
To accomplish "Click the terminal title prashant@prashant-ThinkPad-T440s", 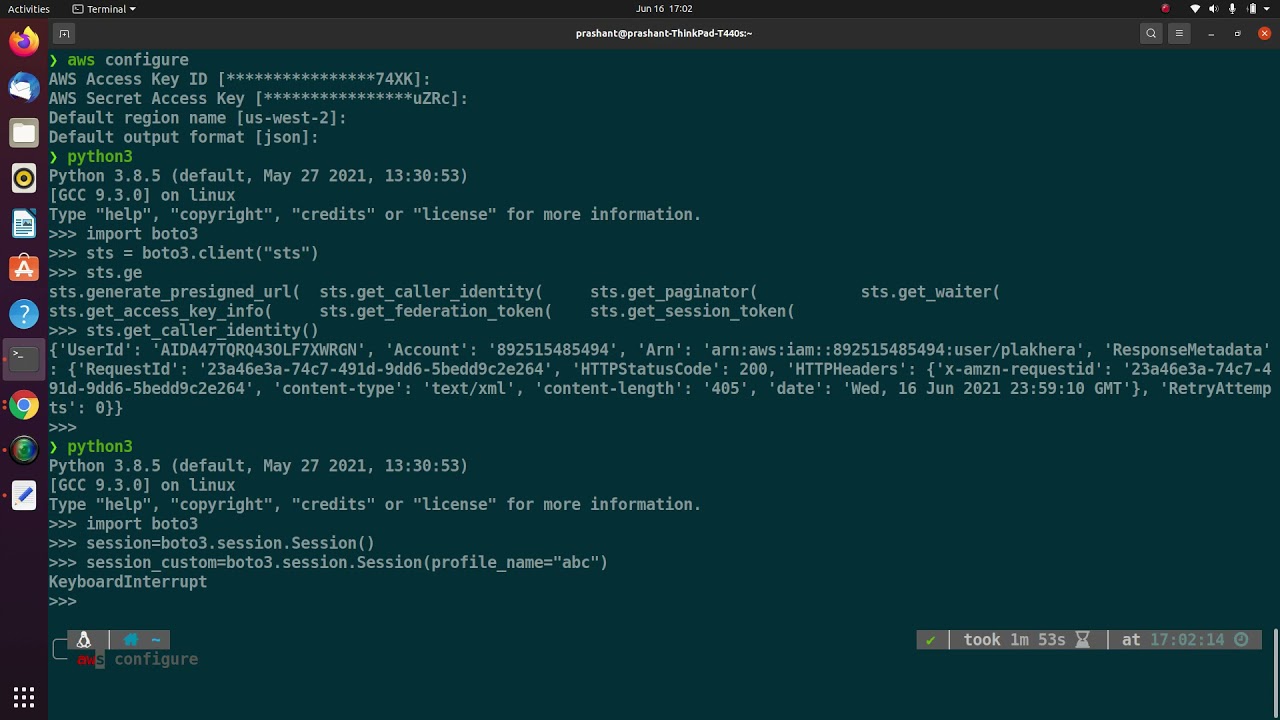I will pyautogui.click(x=664, y=33).
